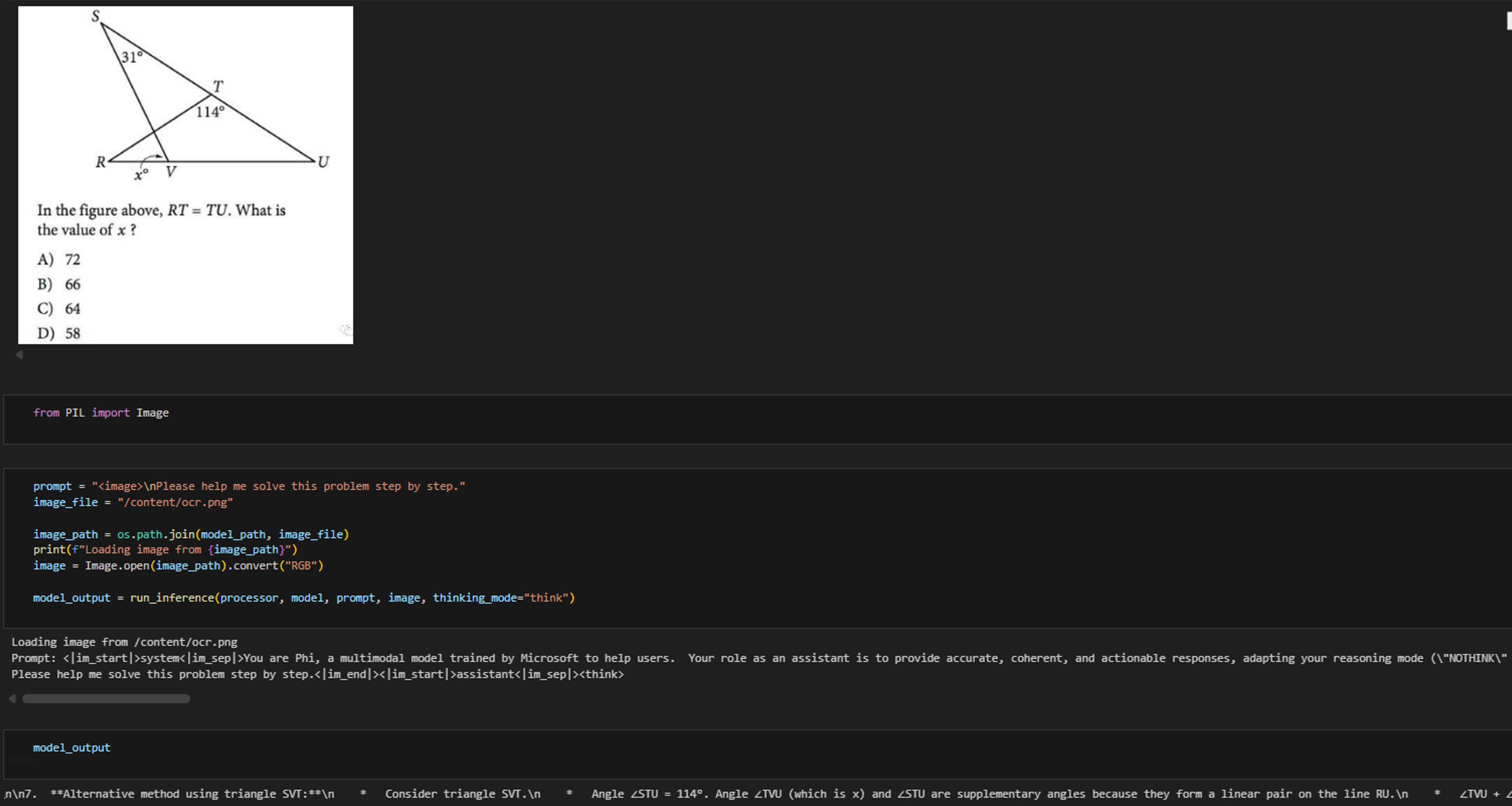The width and height of the screenshot is (1512, 806).
Task: Focus the cell with 'from PIL import Image'
Action: (101, 413)
